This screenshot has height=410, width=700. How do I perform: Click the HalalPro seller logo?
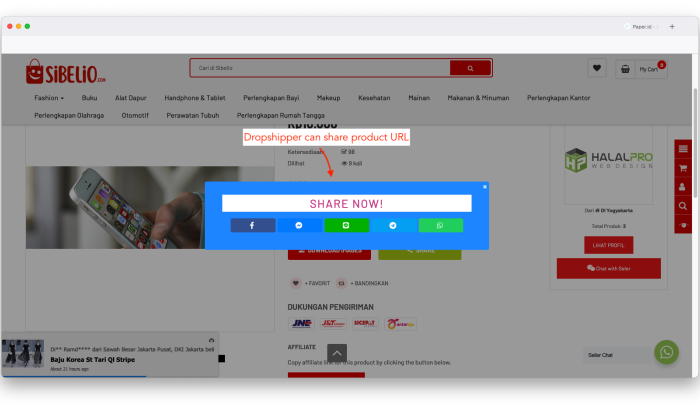608,160
